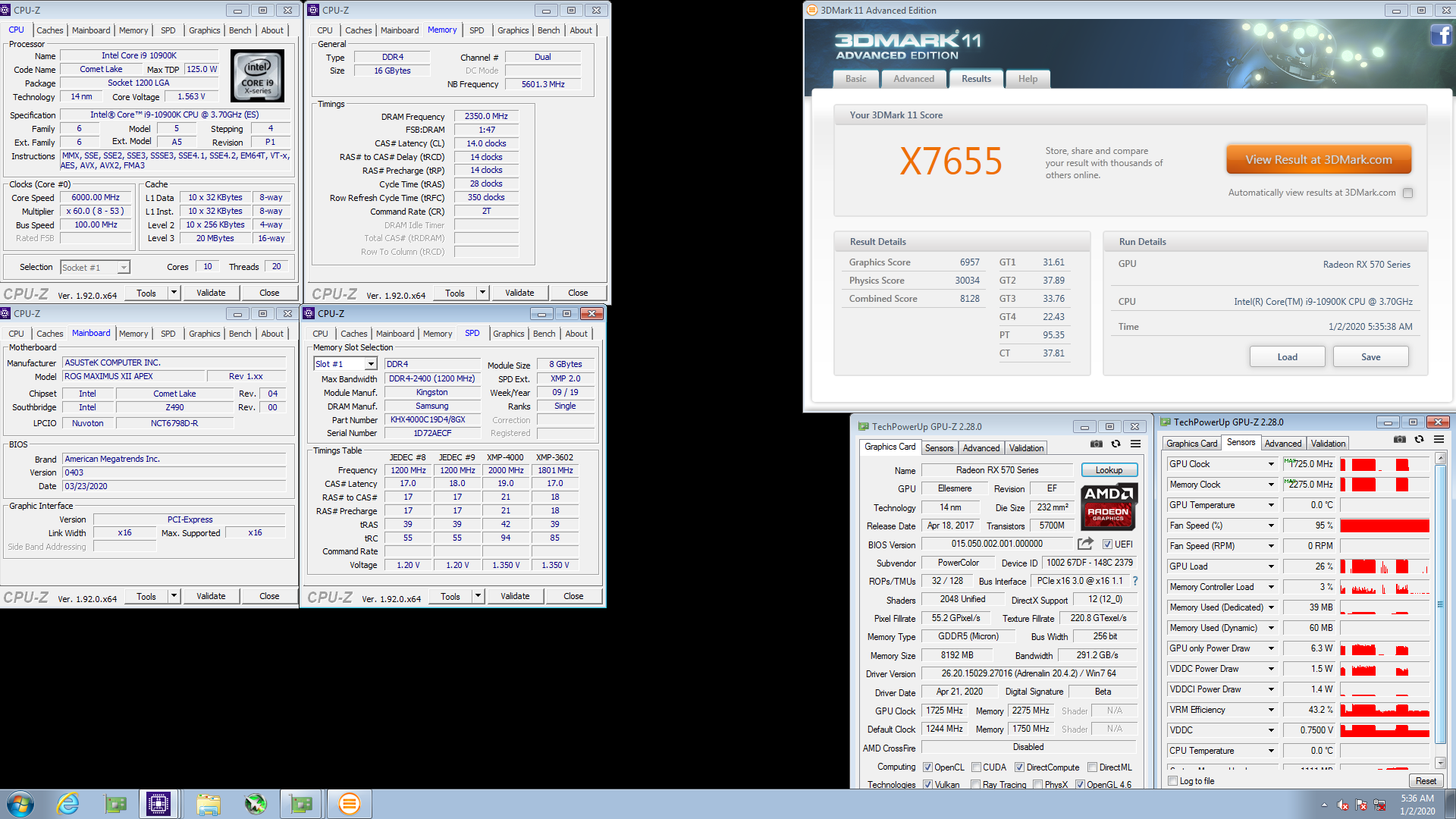Viewport: 1456px width, 819px height.
Task: Click the AMD Radeon Graphics logo
Action: (x=1108, y=506)
